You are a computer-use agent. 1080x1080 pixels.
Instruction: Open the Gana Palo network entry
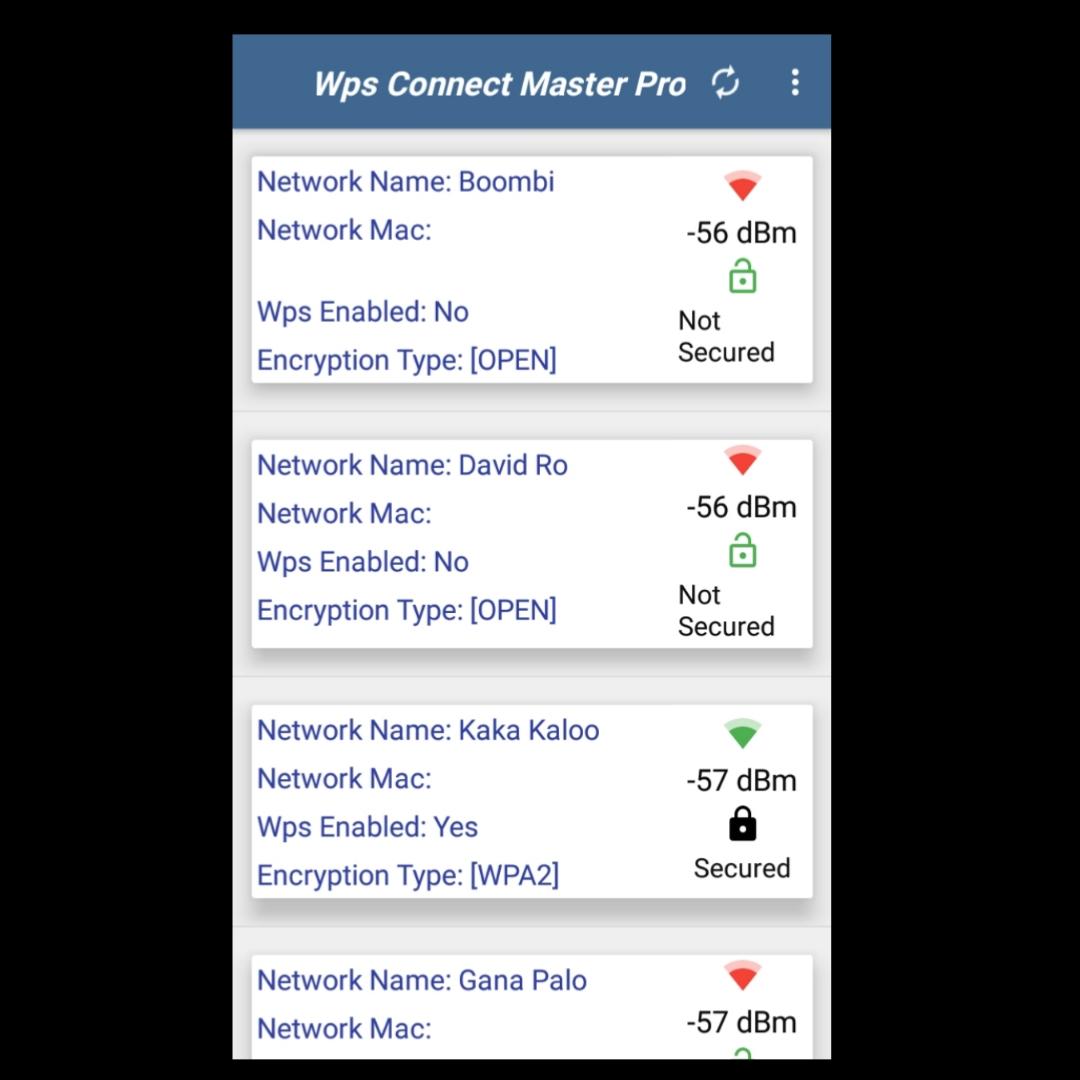click(x=532, y=1007)
